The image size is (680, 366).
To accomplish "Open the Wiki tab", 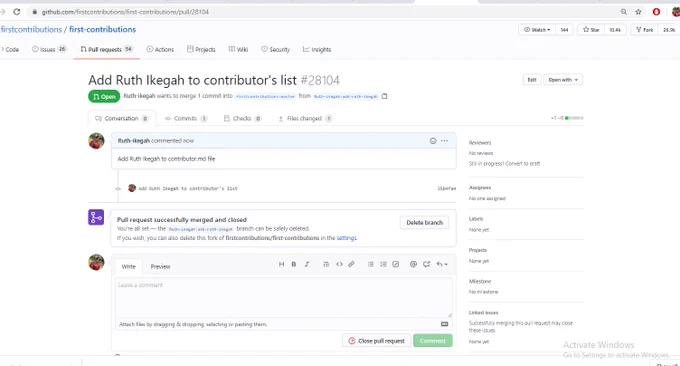I will tap(239, 49).
